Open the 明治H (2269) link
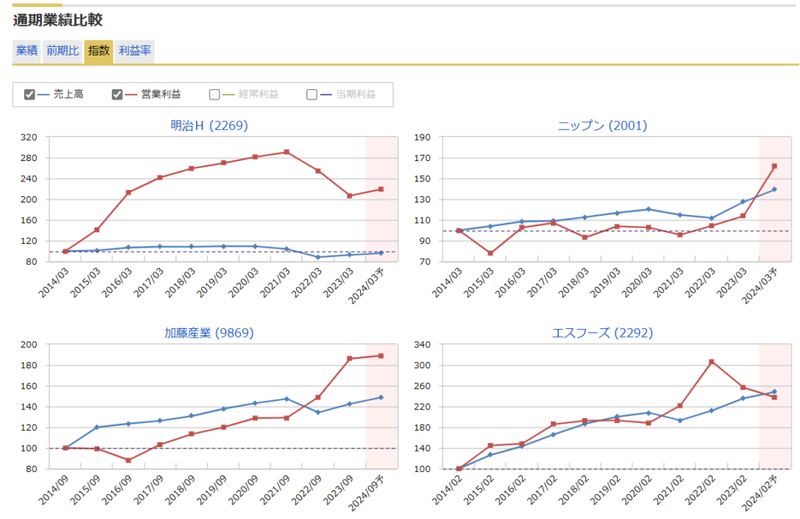Screen dimensions: 800x519 [x=209, y=126]
